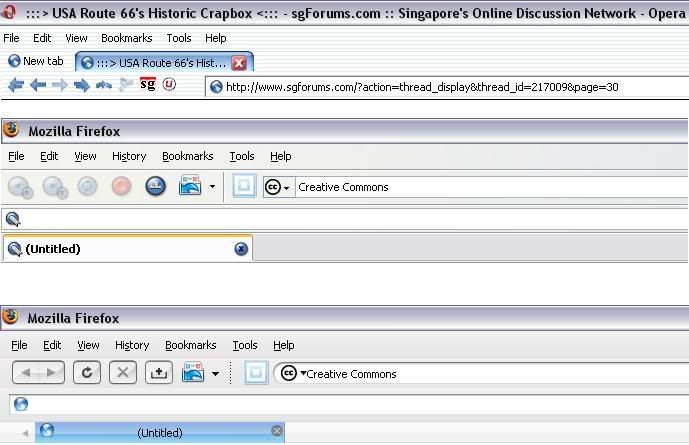The image size is (689, 445).
Task: Open Tools menu in lower Firefox
Action: [245, 345]
